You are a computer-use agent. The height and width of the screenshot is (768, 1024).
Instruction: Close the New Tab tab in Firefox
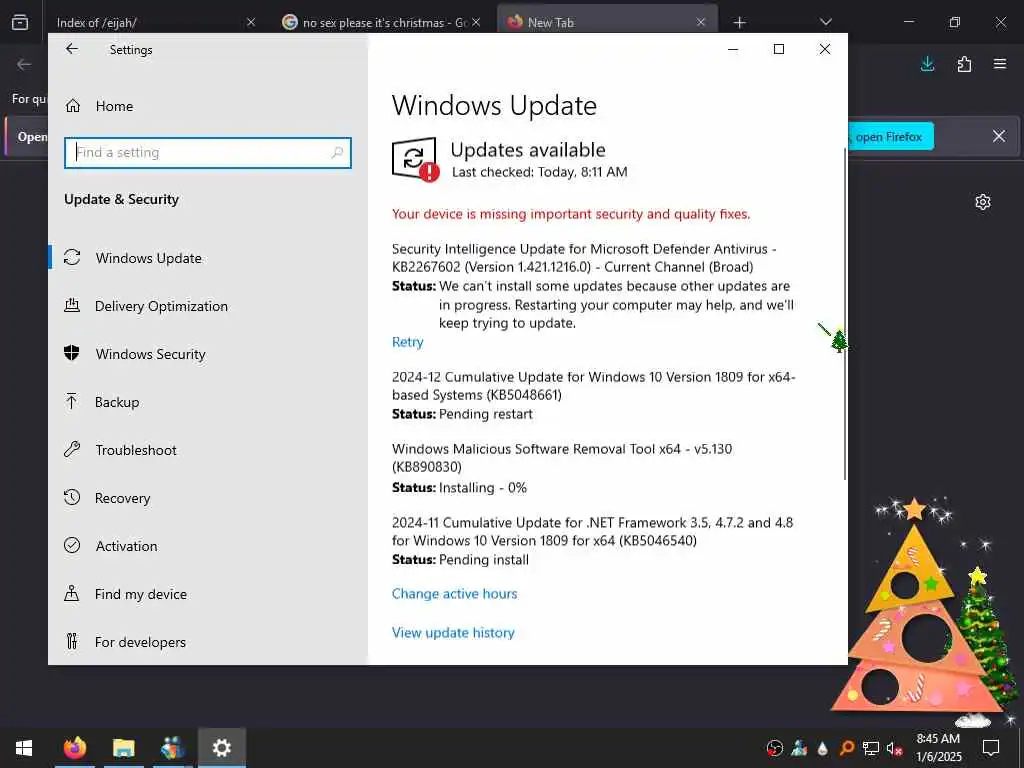tap(701, 22)
